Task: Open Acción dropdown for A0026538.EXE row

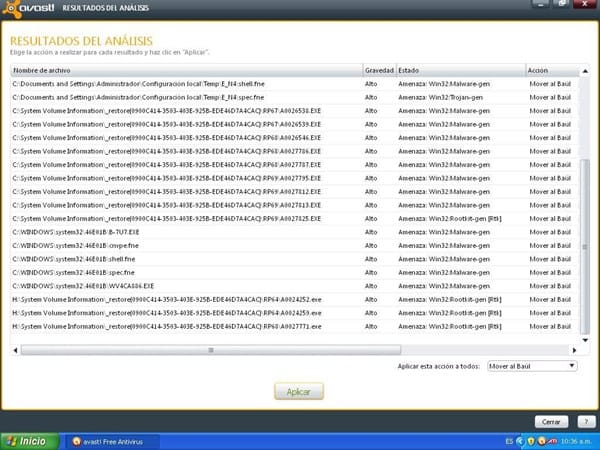Action: [x=550, y=111]
